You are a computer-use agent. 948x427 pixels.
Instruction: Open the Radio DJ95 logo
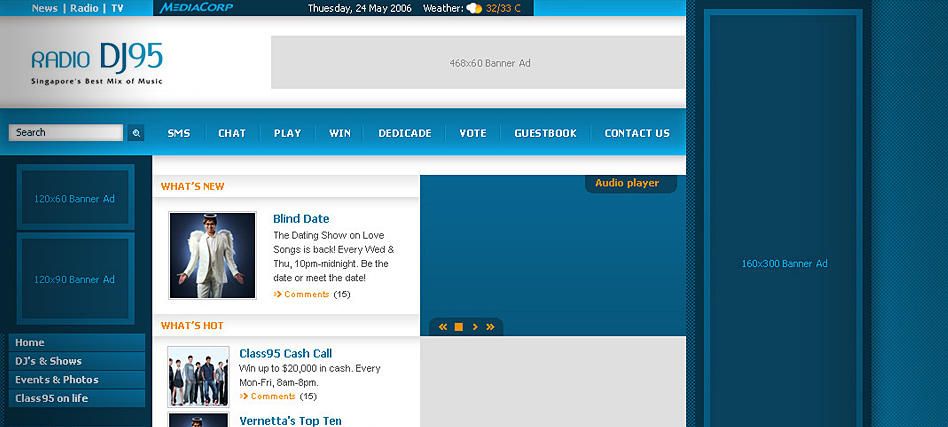[x=97, y=63]
